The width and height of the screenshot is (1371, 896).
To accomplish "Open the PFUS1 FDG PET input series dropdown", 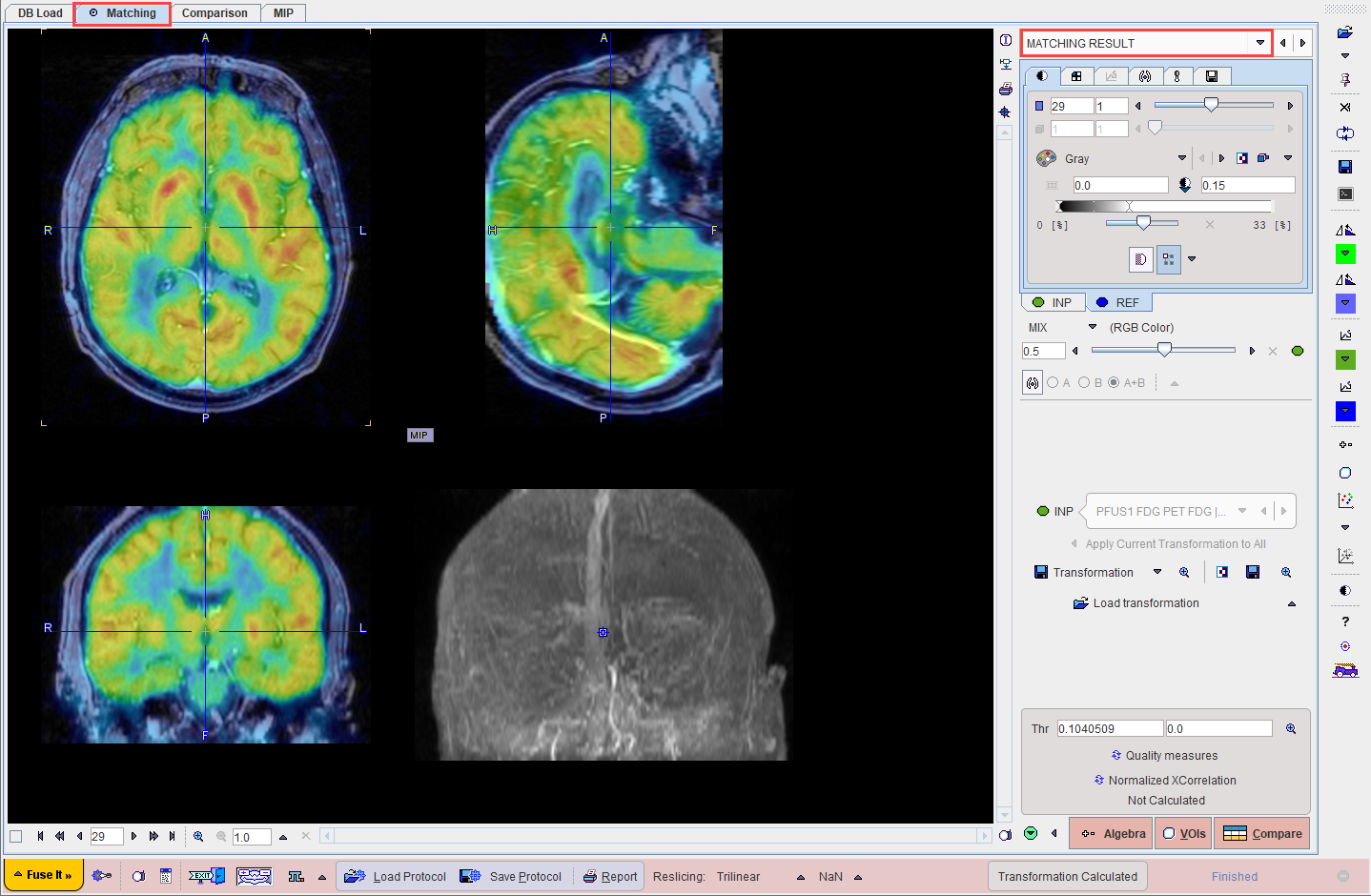I will tap(1242, 511).
